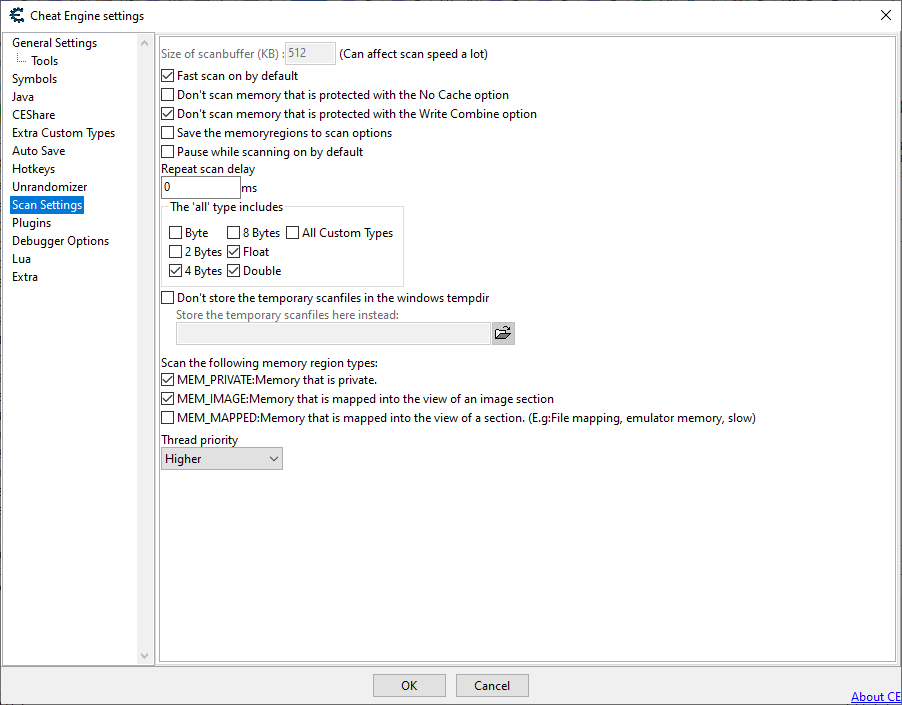Enable Pause while scanning on by default
Screen dimensions: 902x705
click(x=168, y=152)
